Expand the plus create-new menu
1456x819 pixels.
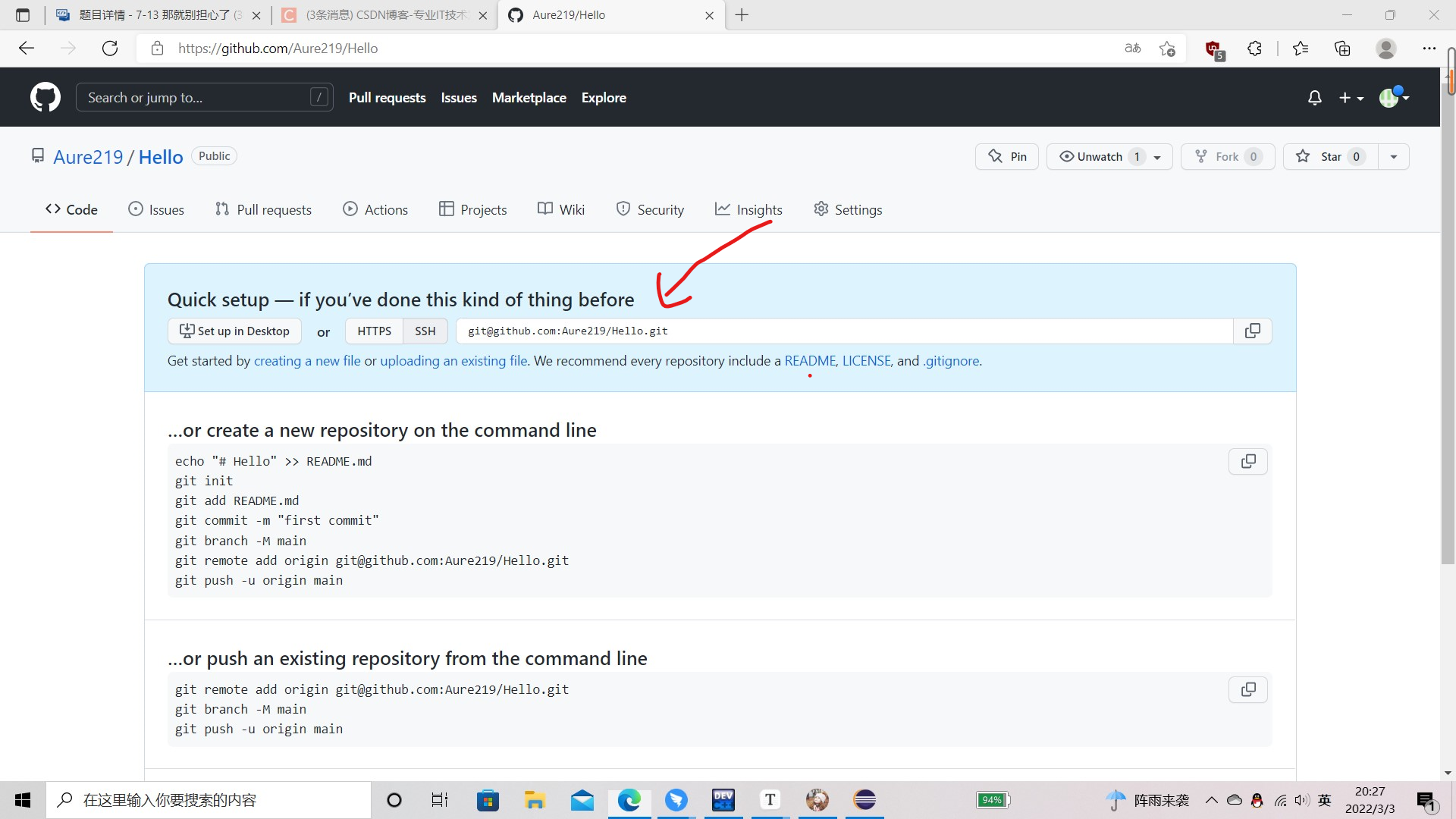[1351, 98]
